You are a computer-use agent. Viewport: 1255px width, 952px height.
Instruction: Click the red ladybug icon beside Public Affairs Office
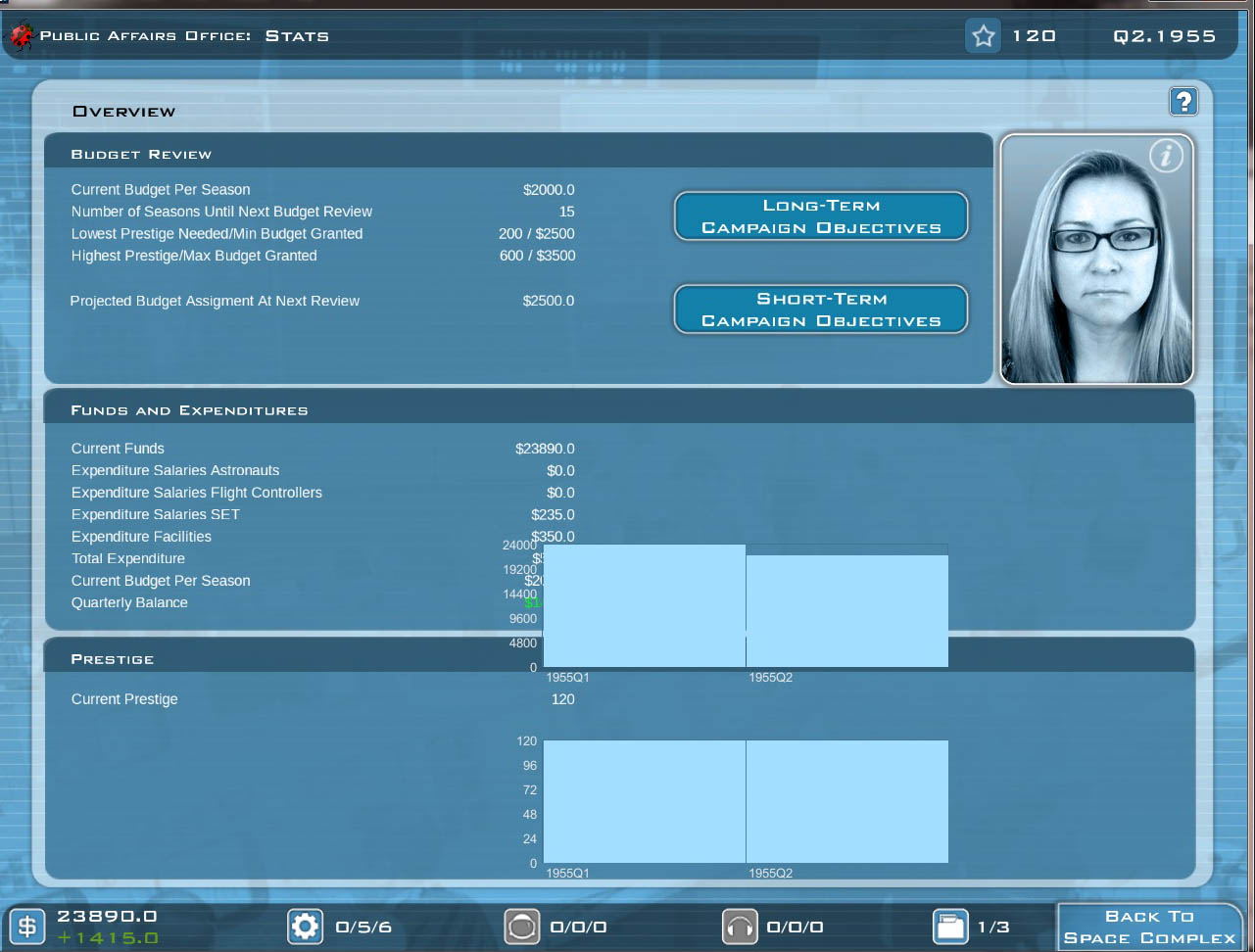click(22, 36)
